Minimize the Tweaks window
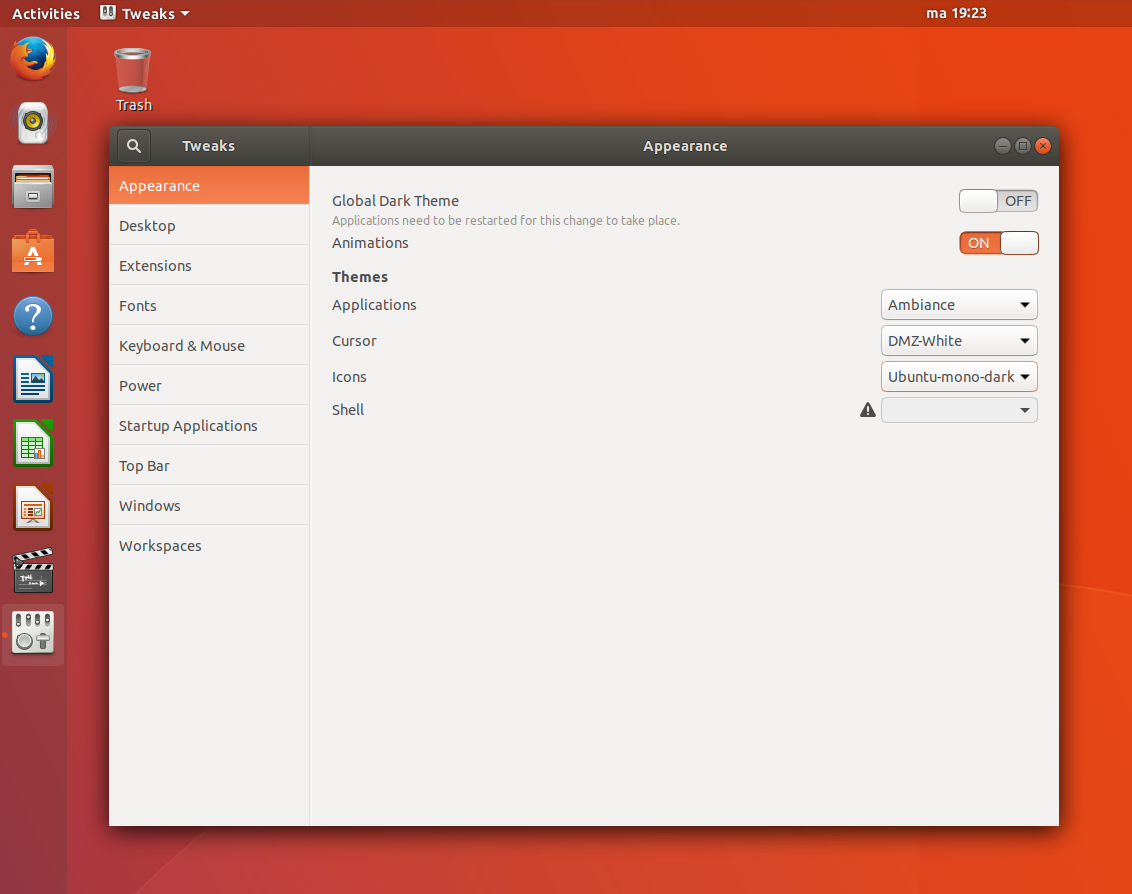This screenshot has width=1132, height=894. pyautogui.click(x=1002, y=146)
